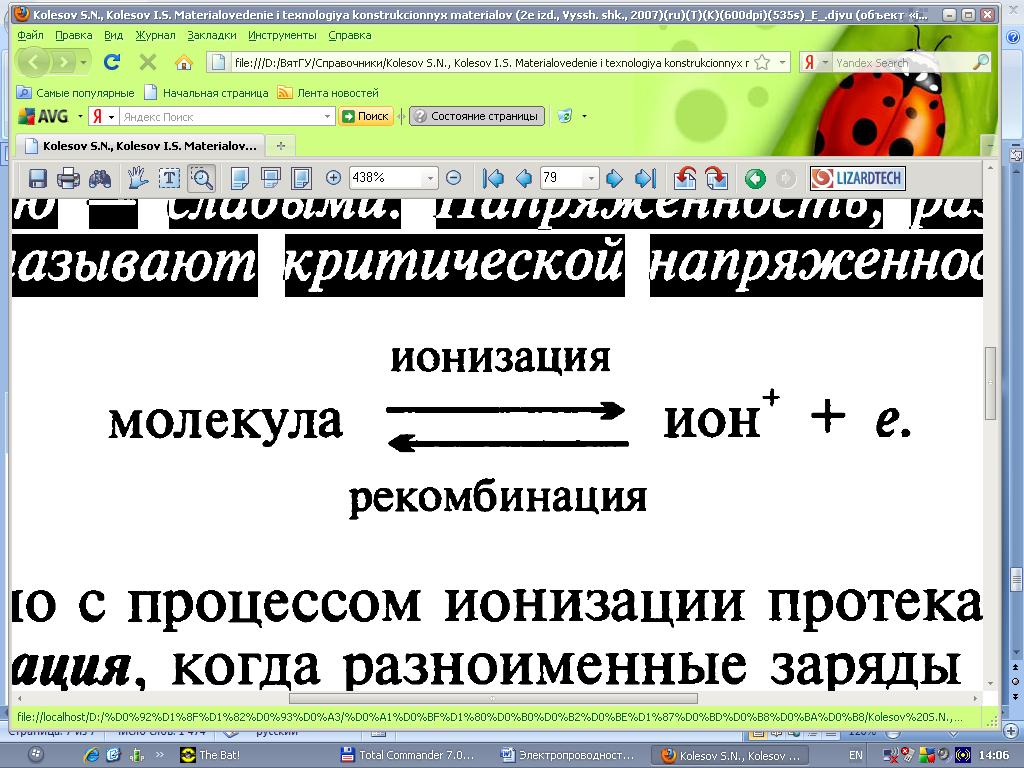Image resolution: width=1024 pixels, height=768 pixels.
Task: Save the DjVu document with the floppy icon
Action: (37, 178)
